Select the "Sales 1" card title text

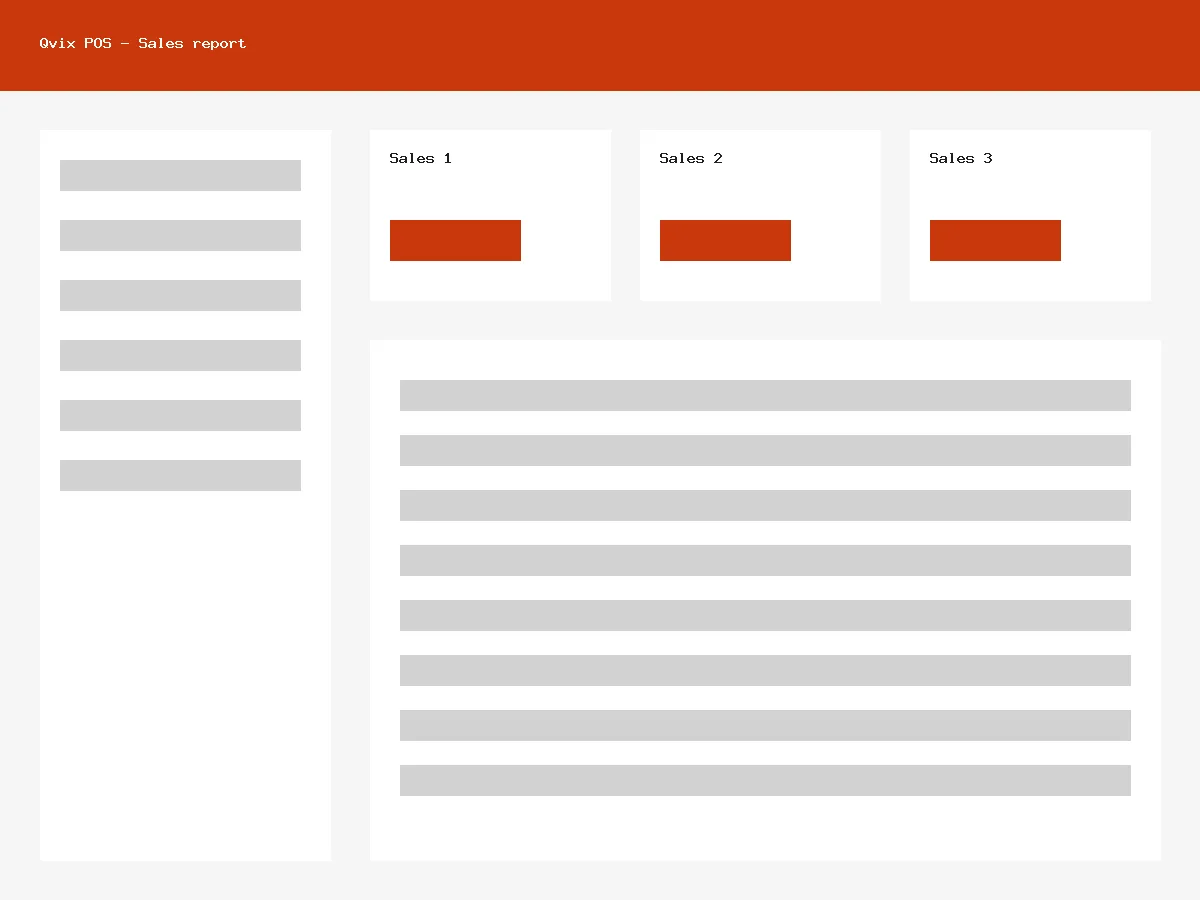(420, 158)
